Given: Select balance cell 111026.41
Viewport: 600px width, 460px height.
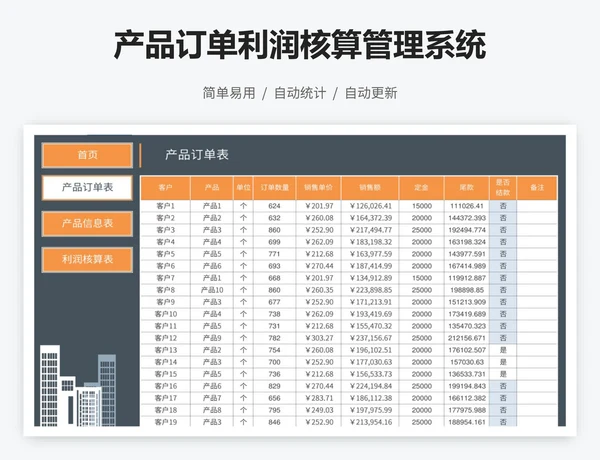Looking at the screenshot, I should 467,206.
